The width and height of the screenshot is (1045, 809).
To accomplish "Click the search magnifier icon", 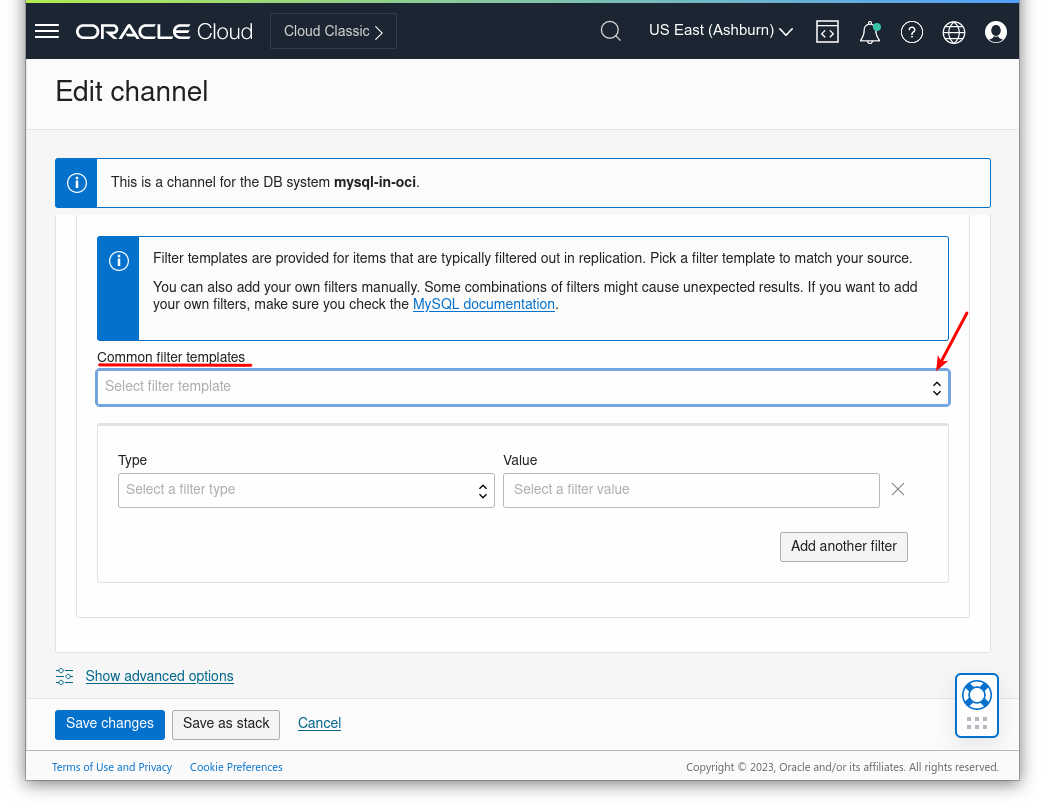I will pyautogui.click(x=610, y=31).
